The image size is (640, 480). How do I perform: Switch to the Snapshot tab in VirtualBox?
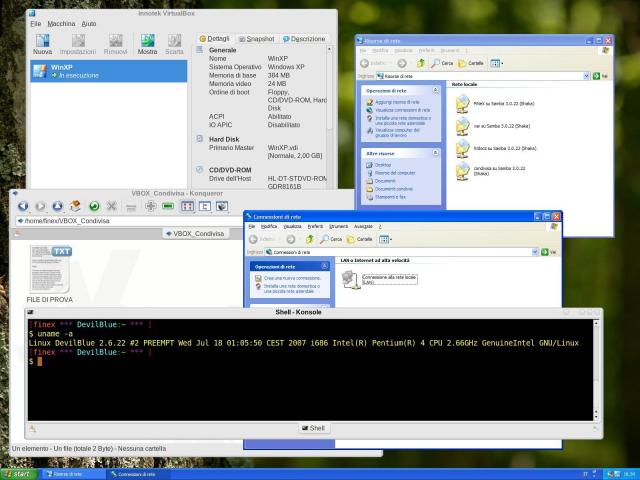pyautogui.click(x=257, y=39)
